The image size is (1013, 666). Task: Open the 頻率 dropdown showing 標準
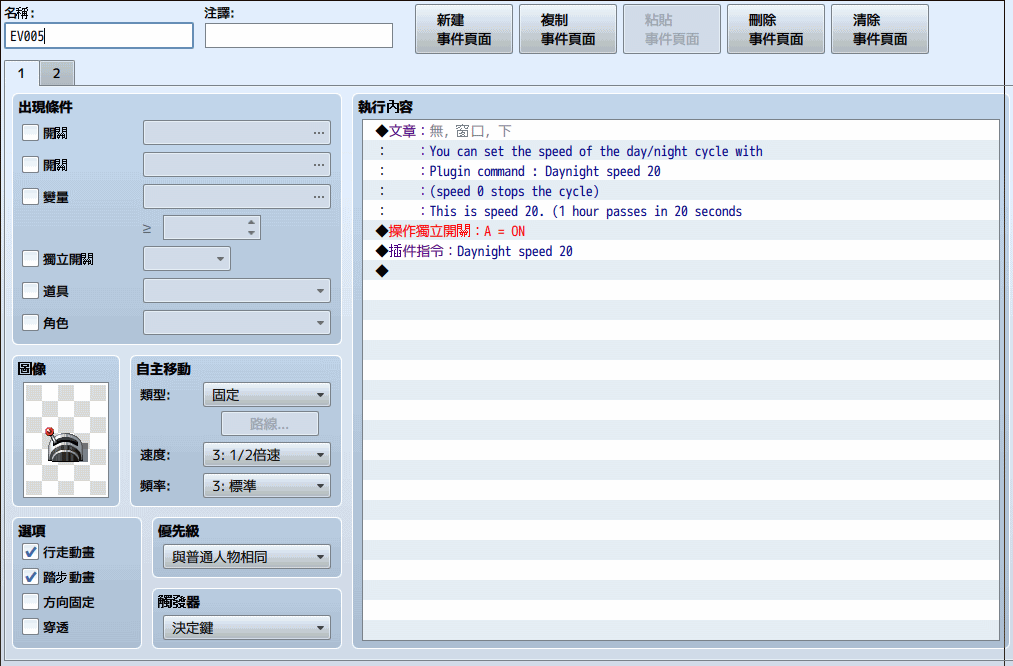pyautogui.click(x=267, y=486)
